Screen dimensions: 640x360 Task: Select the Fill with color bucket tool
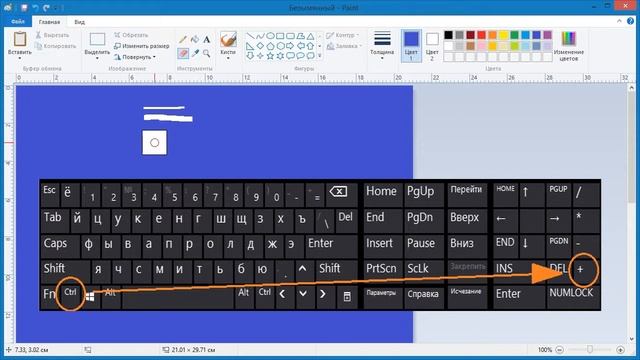click(195, 39)
